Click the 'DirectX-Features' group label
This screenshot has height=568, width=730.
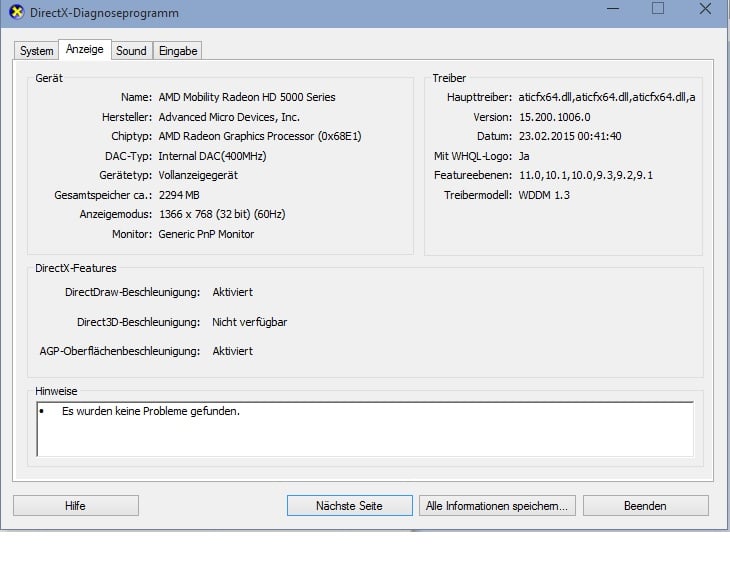[x=76, y=268]
